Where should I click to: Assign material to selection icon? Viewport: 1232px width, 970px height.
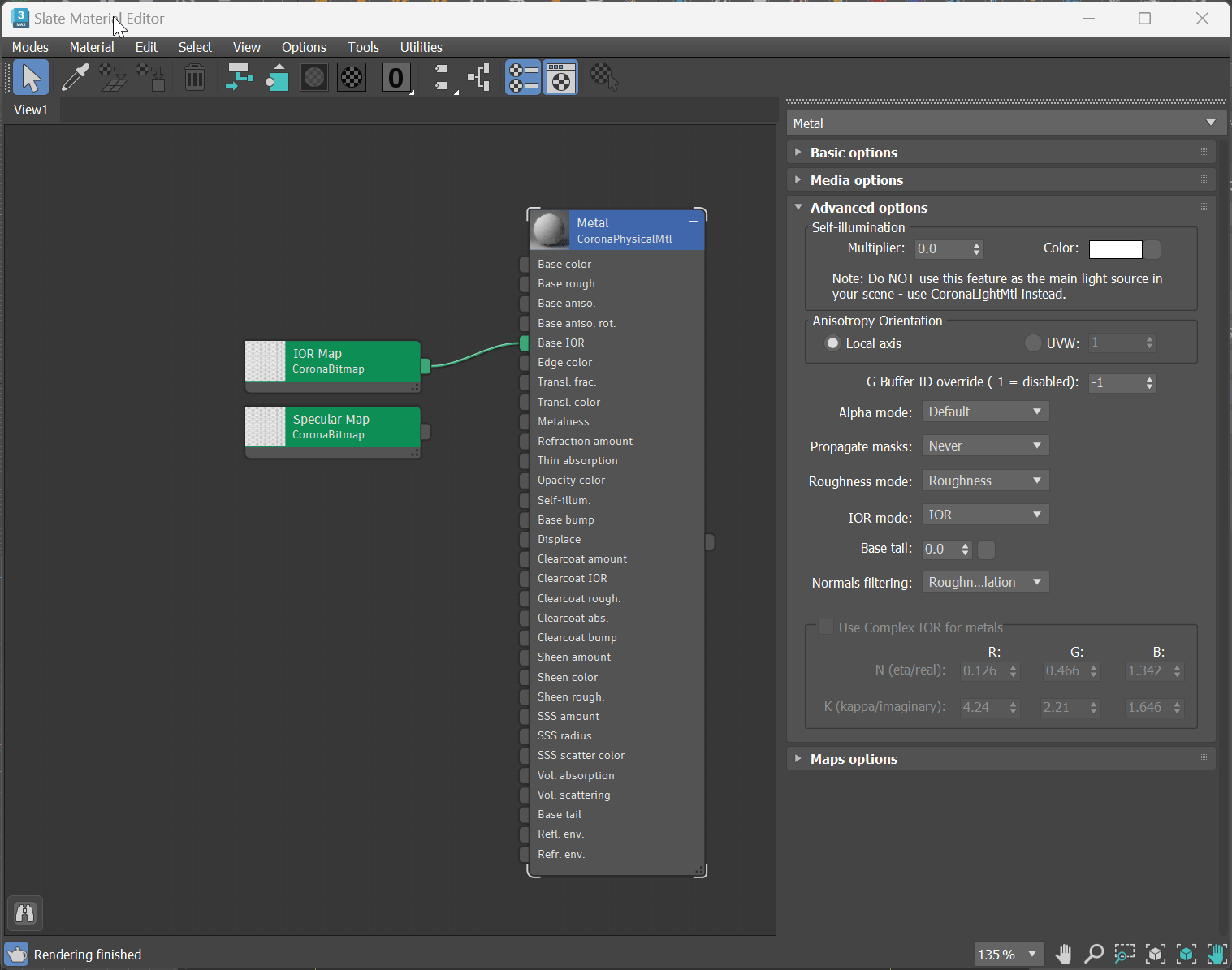click(151, 78)
